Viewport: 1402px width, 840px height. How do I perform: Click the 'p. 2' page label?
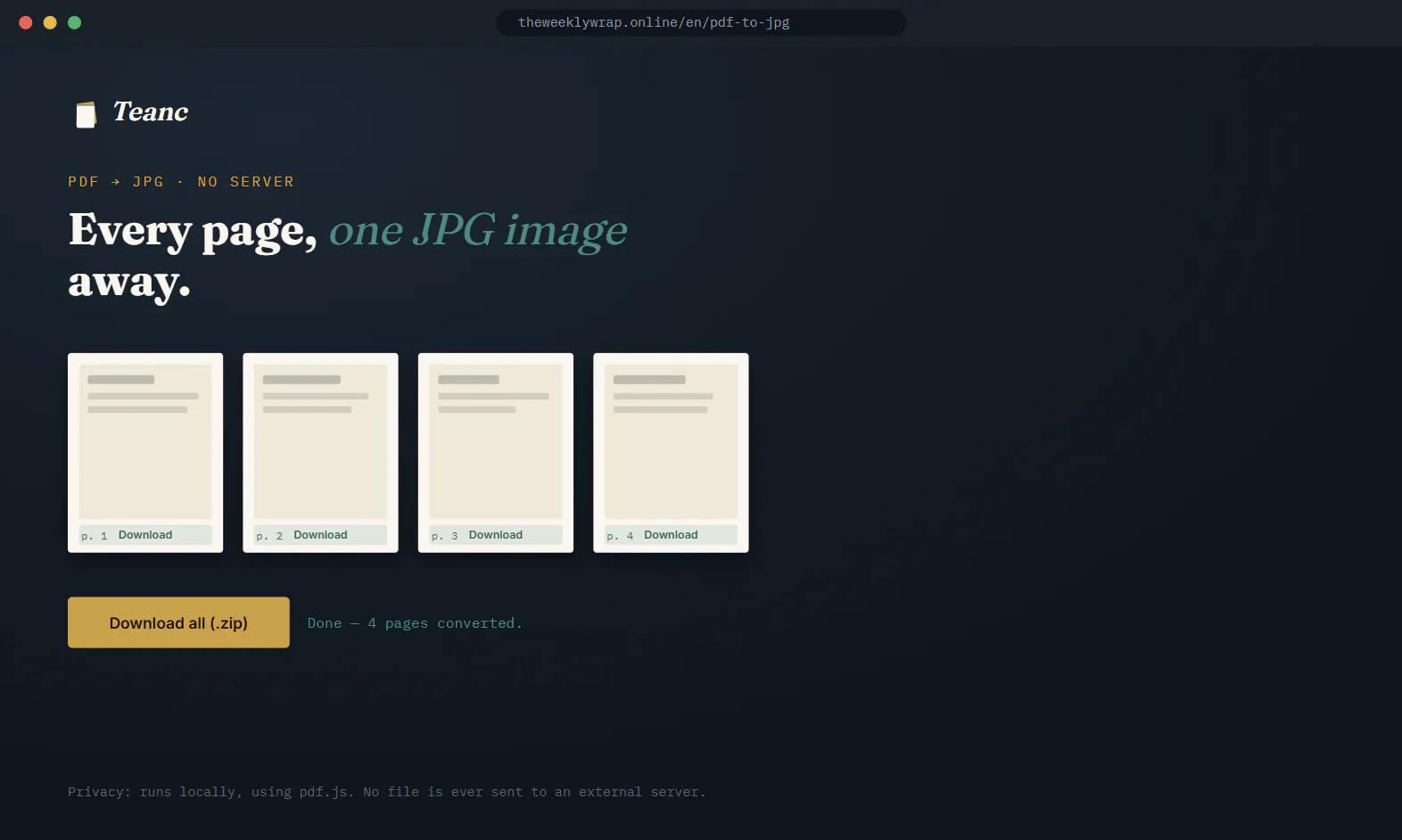pyautogui.click(x=269, y=536)
